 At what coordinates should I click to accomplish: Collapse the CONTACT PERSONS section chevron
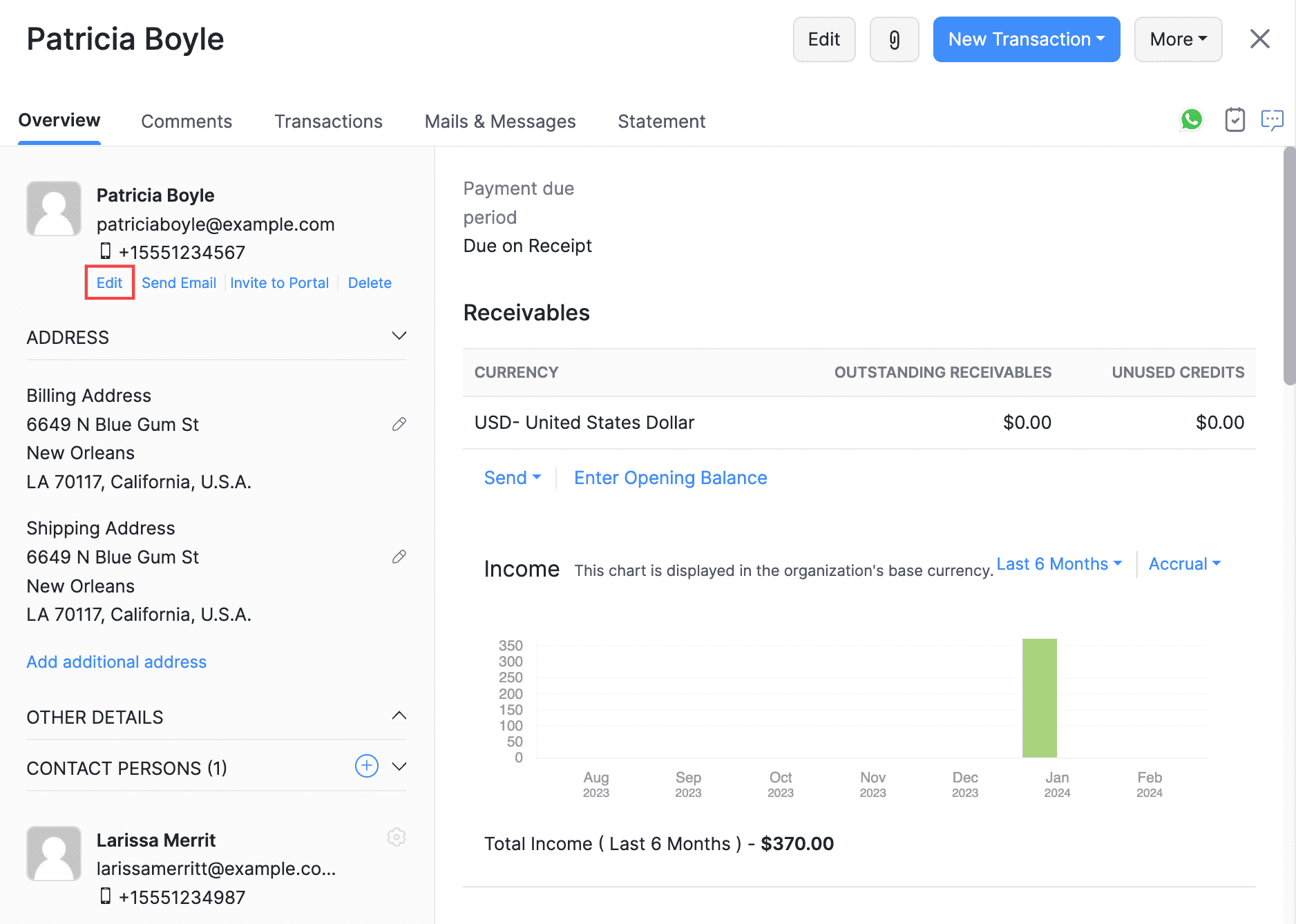click(399, 767)
